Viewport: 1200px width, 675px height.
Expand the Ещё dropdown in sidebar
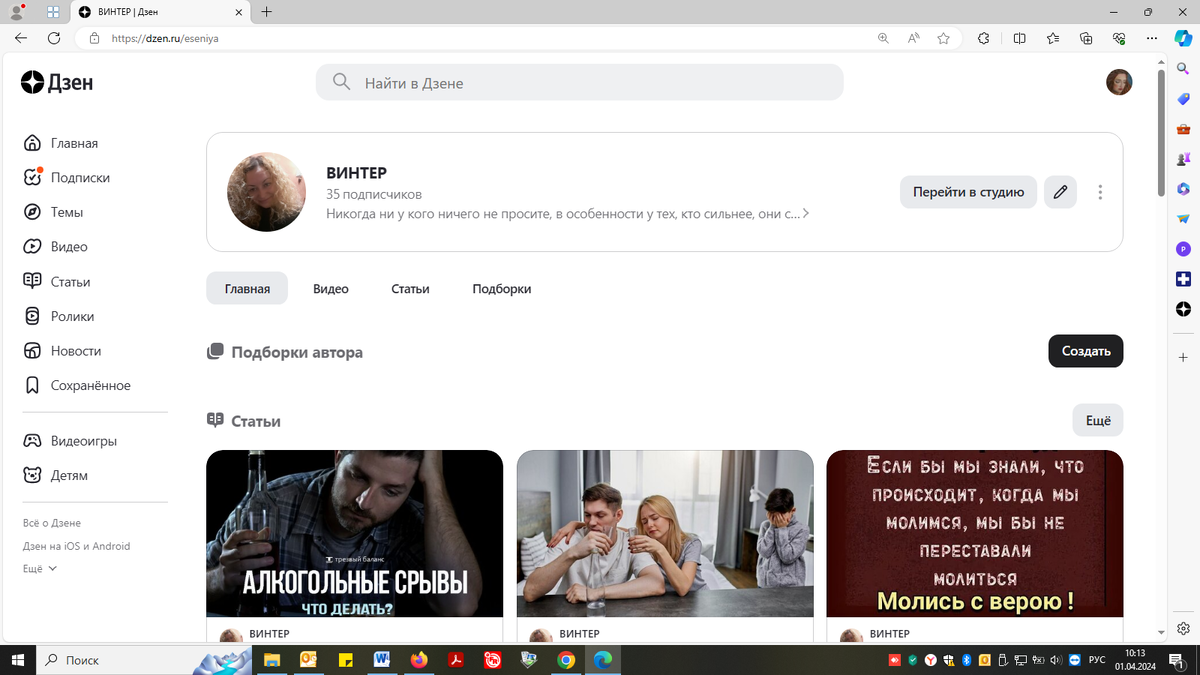click(40, 568)
